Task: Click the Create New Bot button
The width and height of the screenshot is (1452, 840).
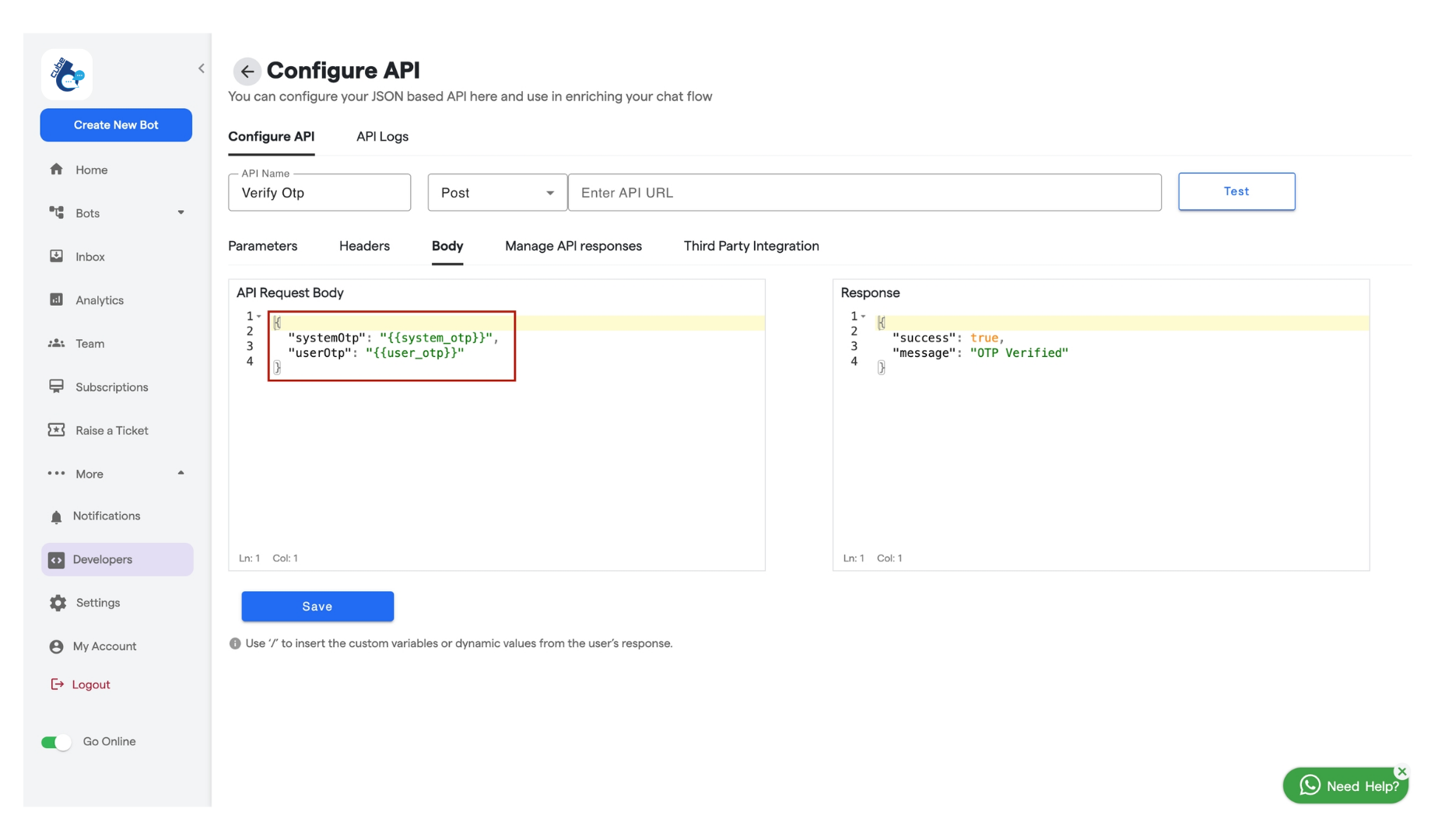Action: click(116, 124)
